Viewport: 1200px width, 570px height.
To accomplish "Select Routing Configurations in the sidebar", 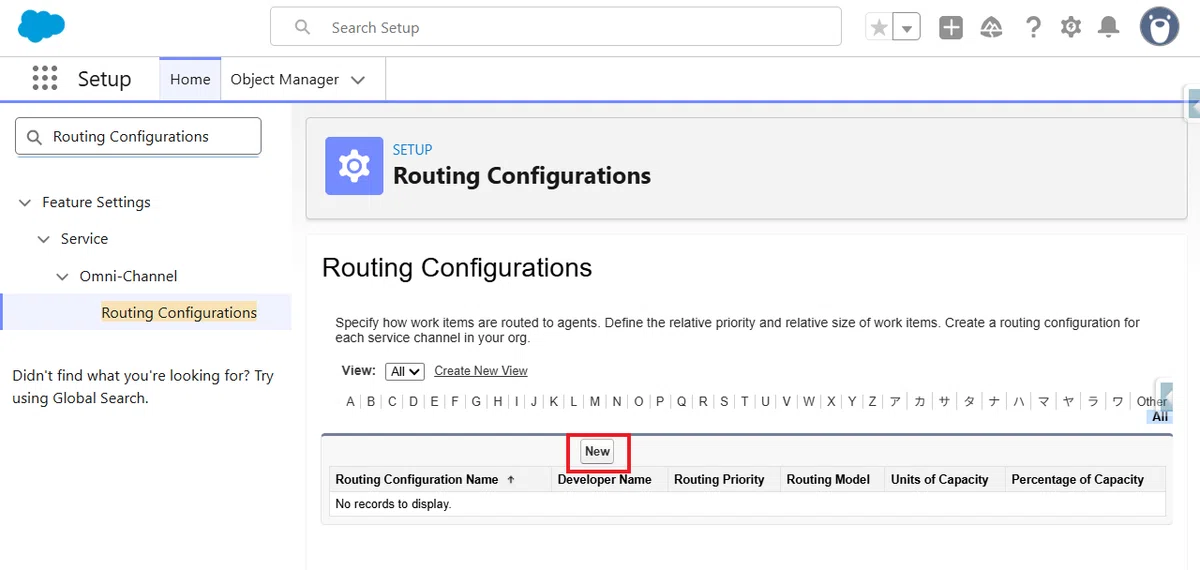I will tap(179, 312).
